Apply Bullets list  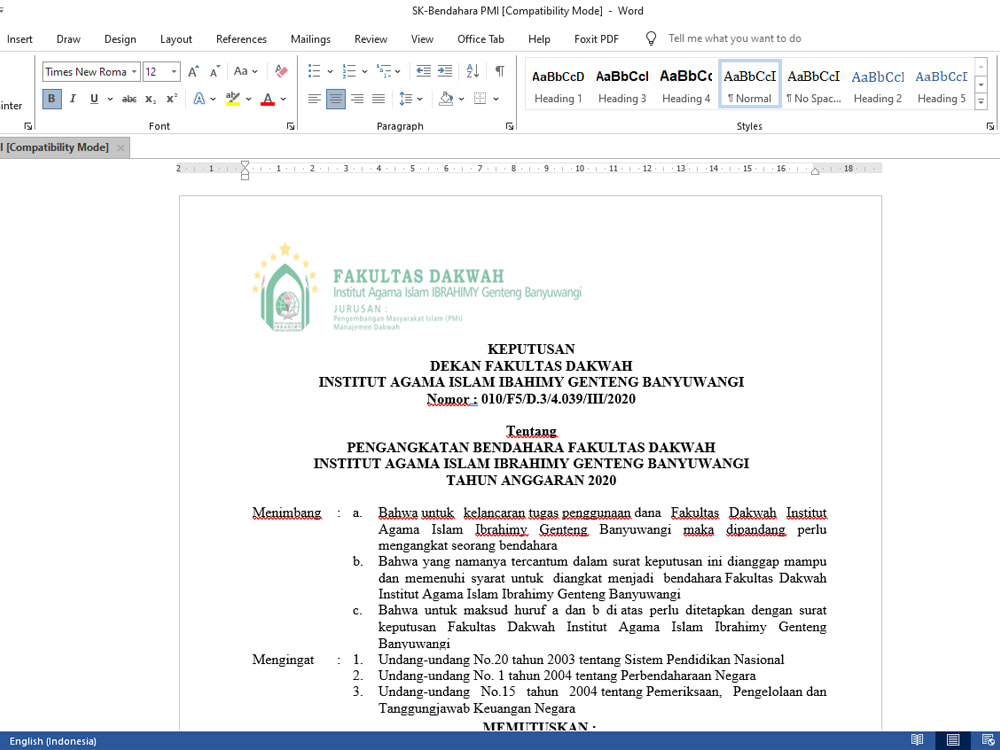pyautogui.click(x=314, y=71)
